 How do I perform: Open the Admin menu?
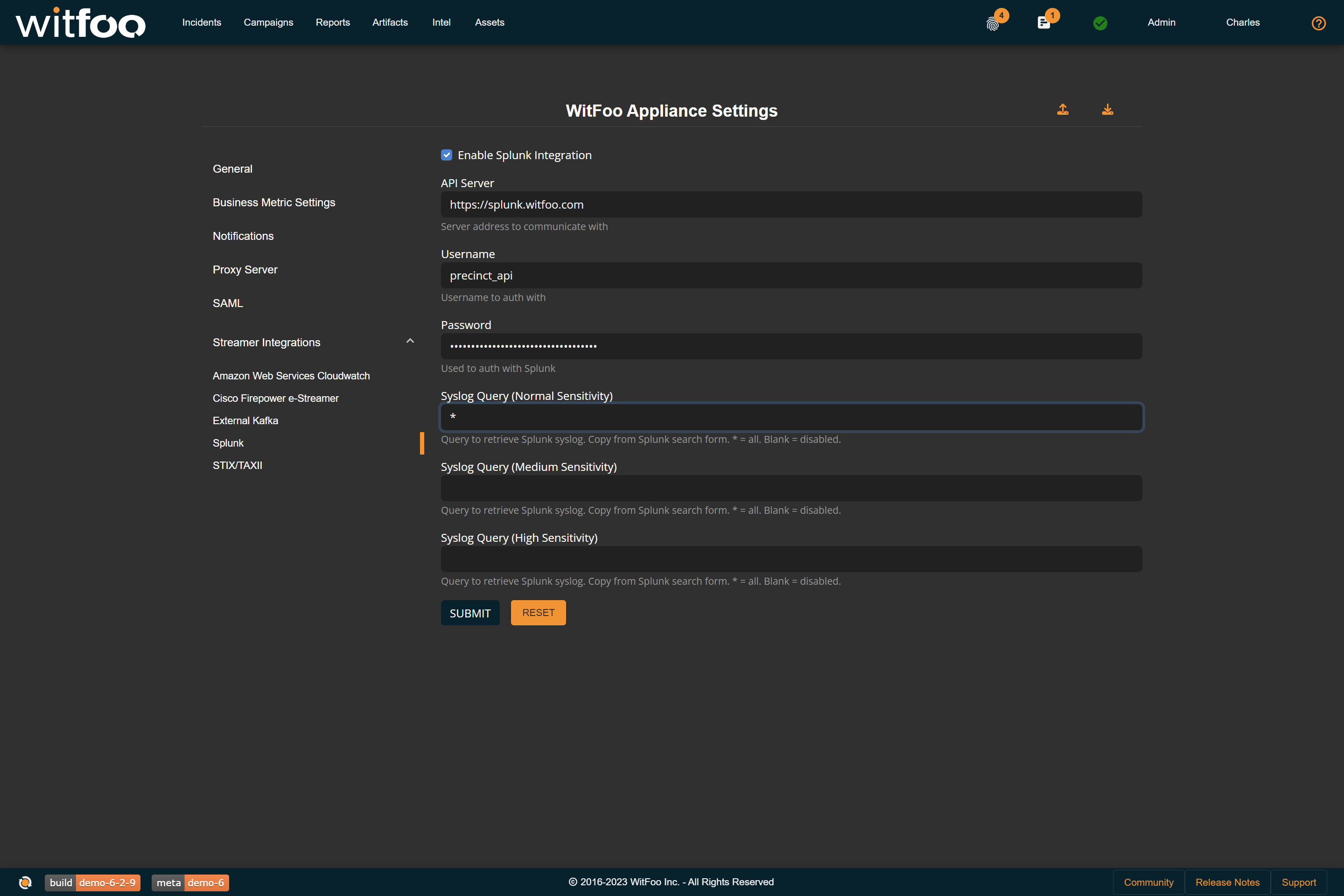pyautogui.click(x=1161, y=22)
